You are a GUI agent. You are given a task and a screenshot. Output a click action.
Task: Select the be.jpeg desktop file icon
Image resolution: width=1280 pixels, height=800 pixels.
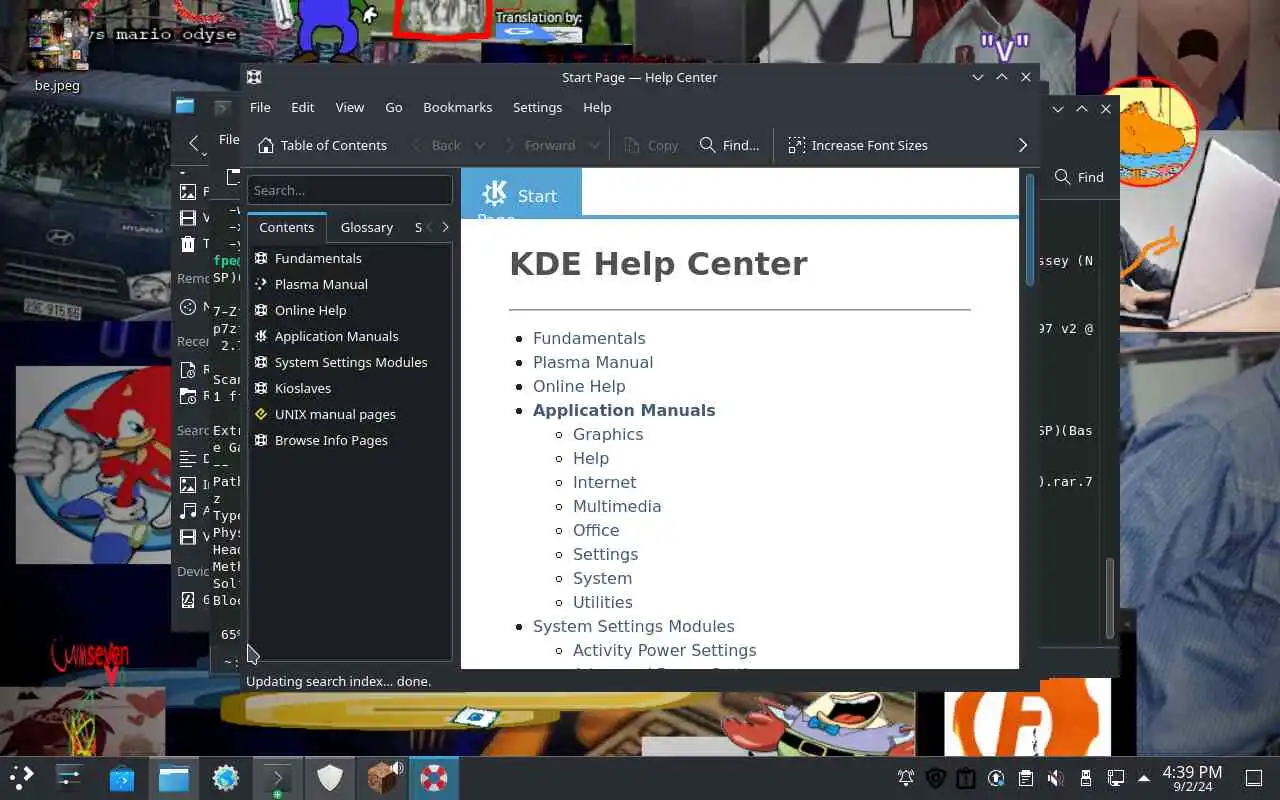click(57, 50)
